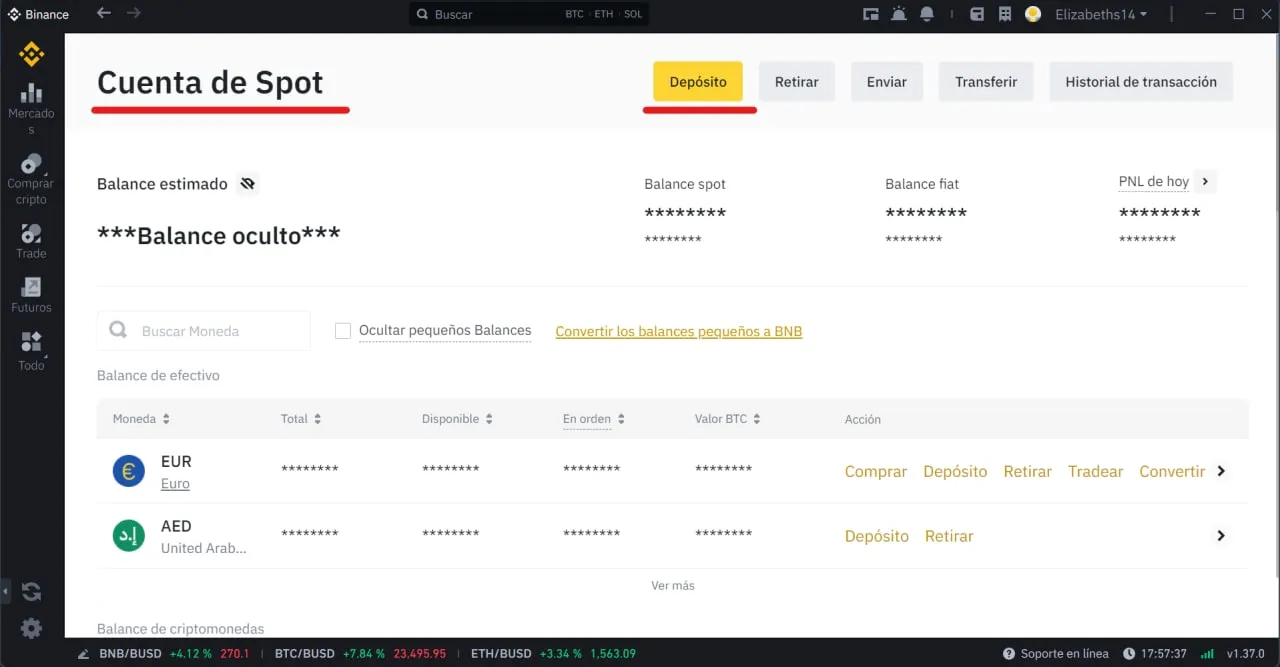This screenshot has width=1280, height=667.
Task: Click the clock icon in the status bar
Action: coord(1129,654)
